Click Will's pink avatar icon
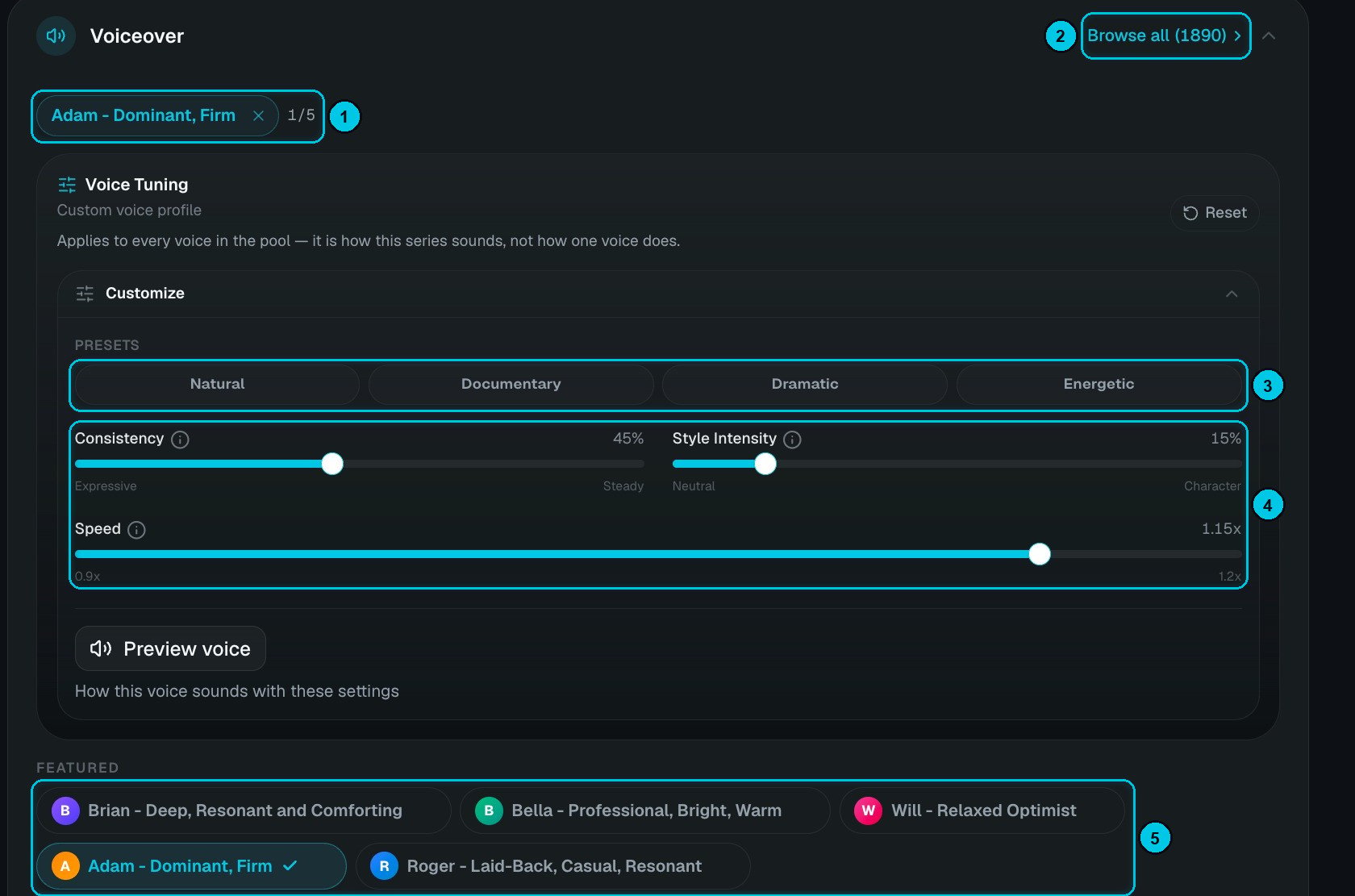Image resolution: width=1355 pixels, height=896 pixels. point(868,811)
